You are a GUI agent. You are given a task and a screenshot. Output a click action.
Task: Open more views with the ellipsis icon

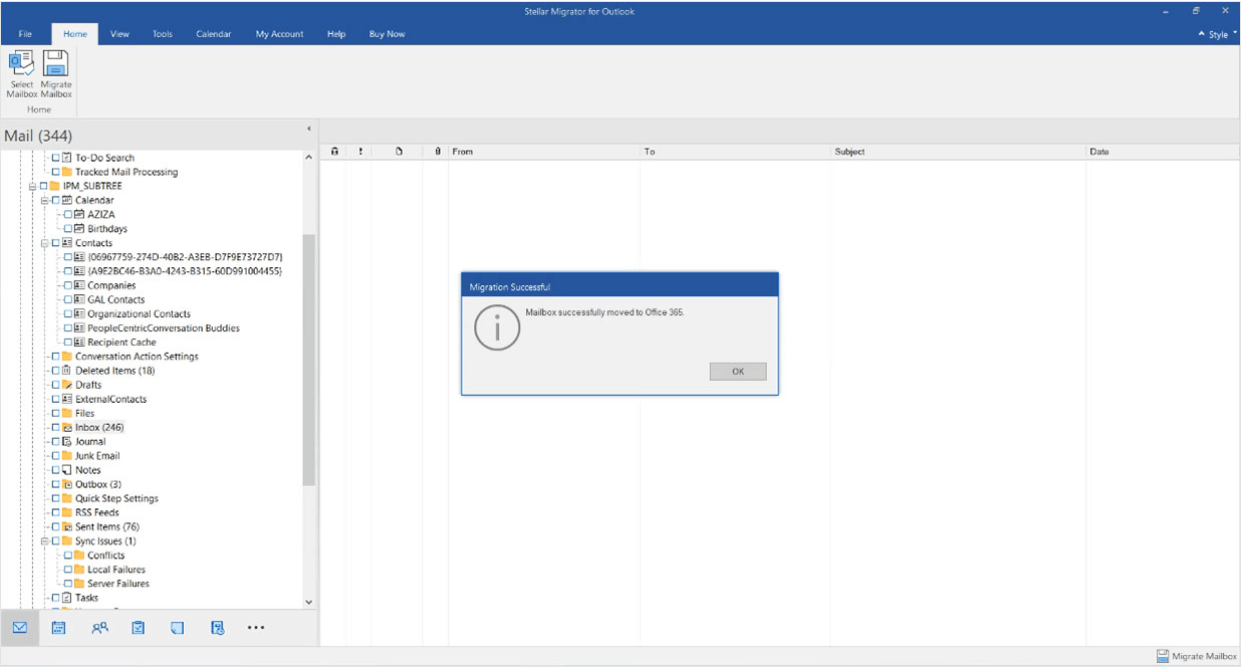coord(256,627)
